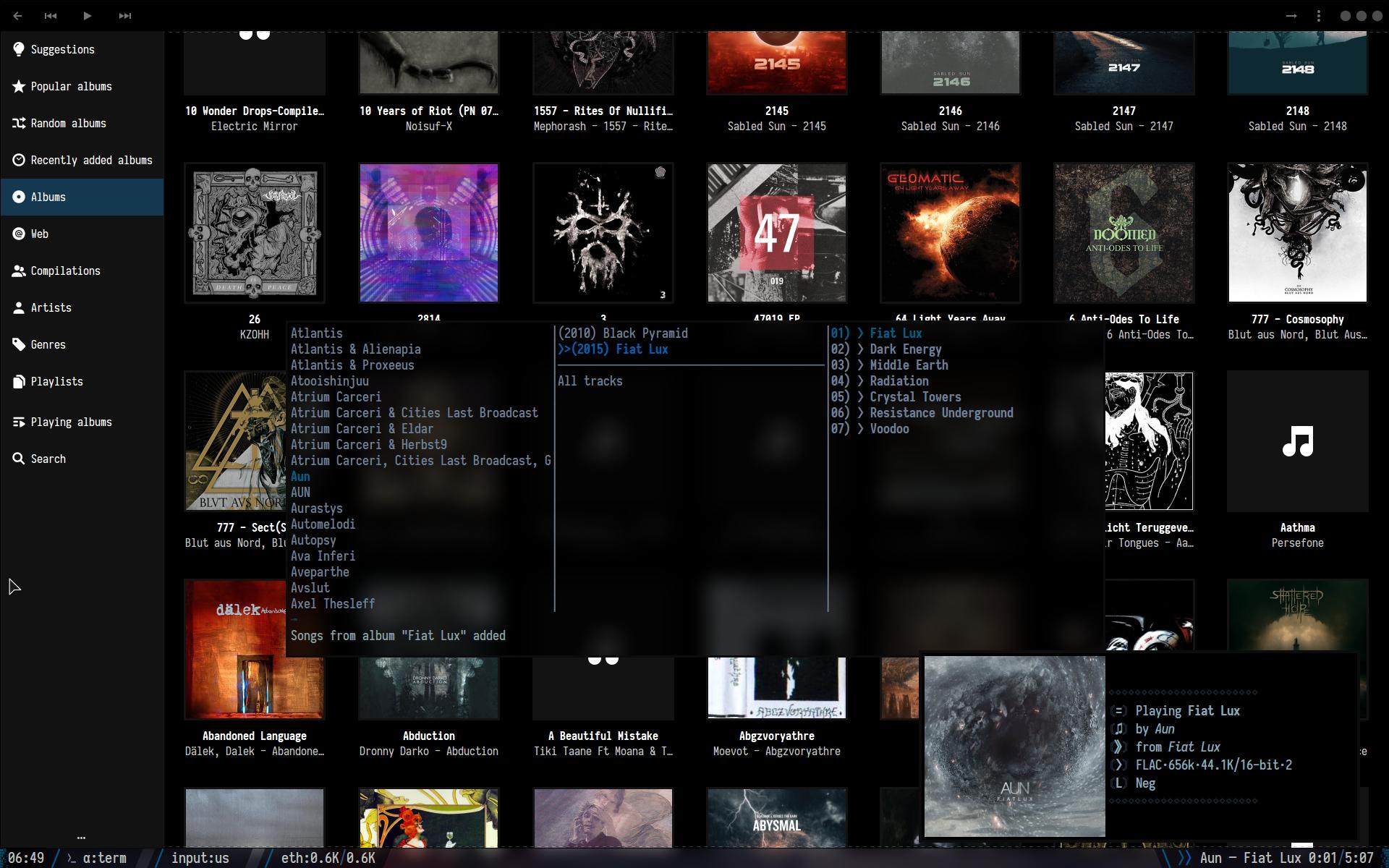Click the ellipsis at the sidebar bottom
The image size is (1389, 868).
click(x=81, y=837)
